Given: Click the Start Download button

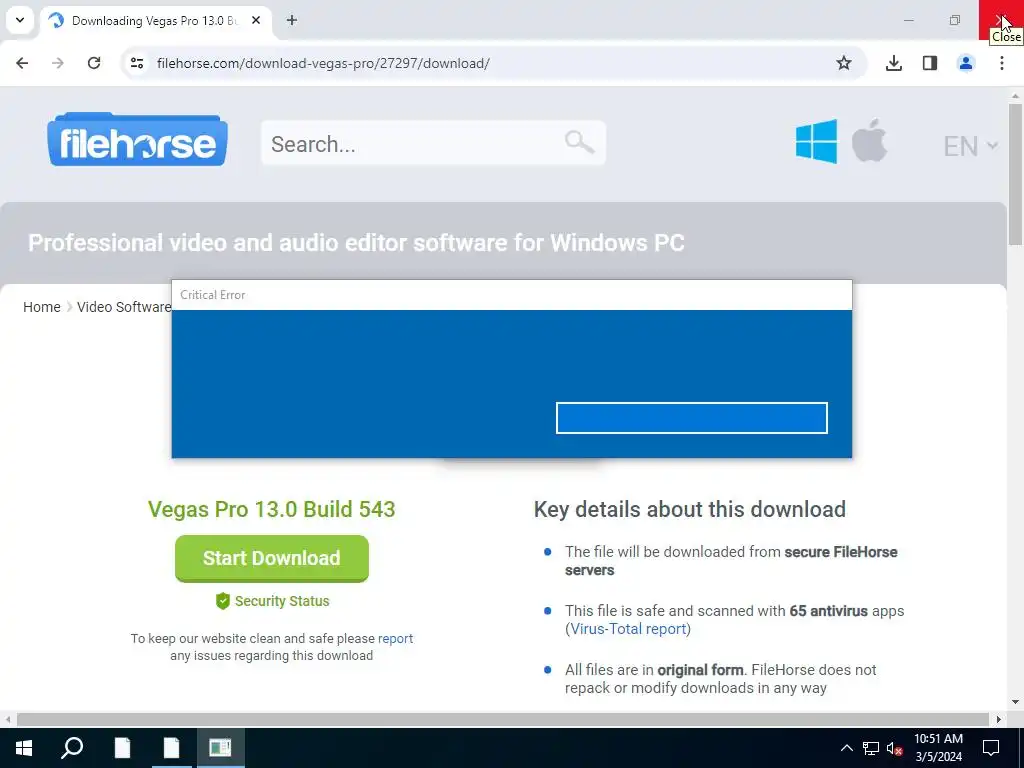Looking at the screenshot, I should (272, 558).
